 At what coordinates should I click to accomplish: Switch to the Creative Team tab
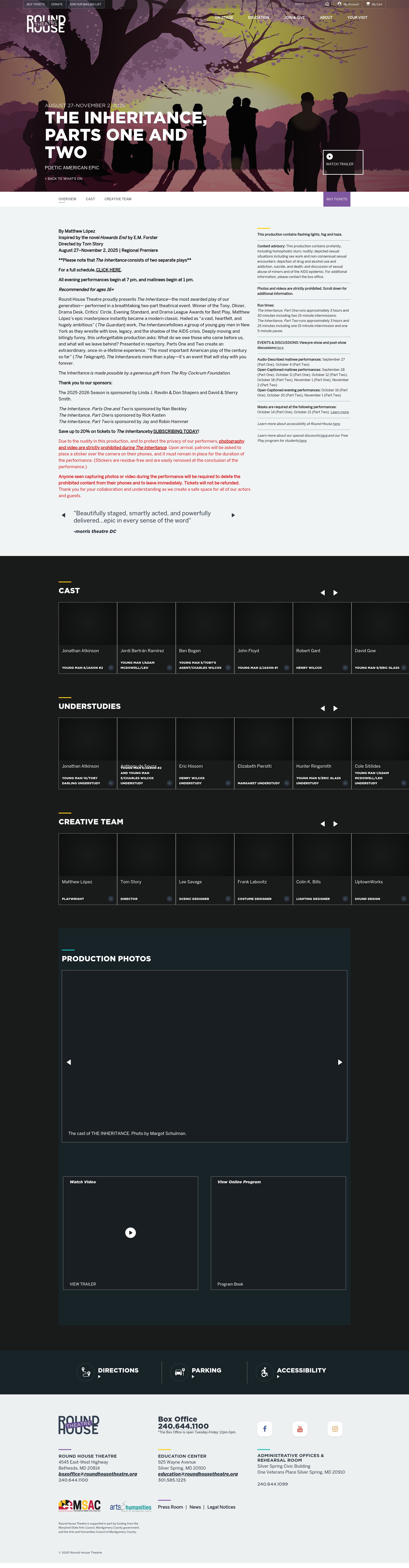[118, 199]
